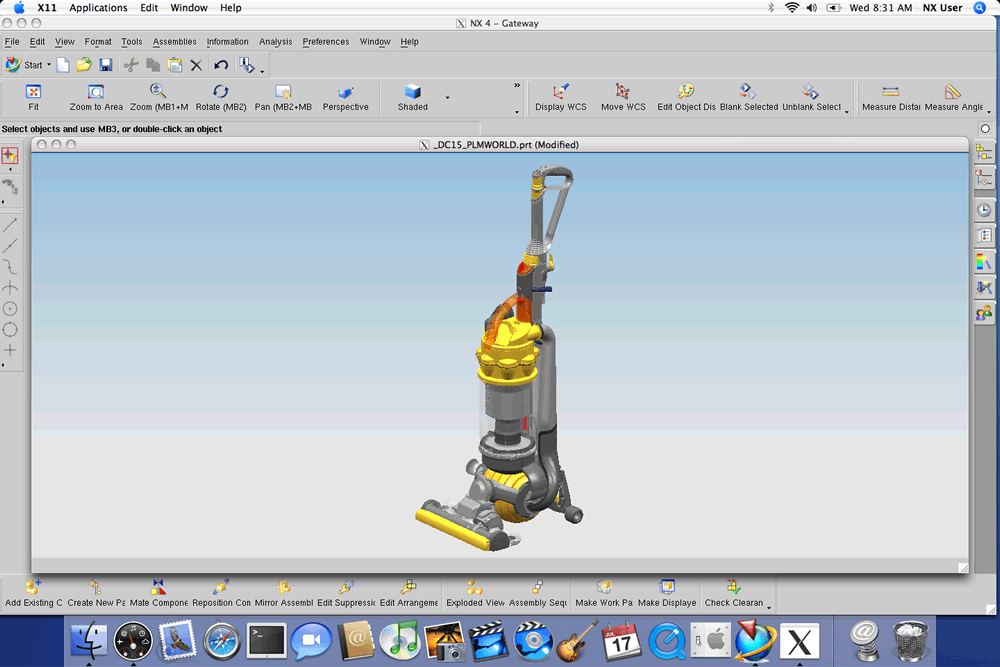
Task: Open Terminal from the Dock
Action: tap(266, 641)
